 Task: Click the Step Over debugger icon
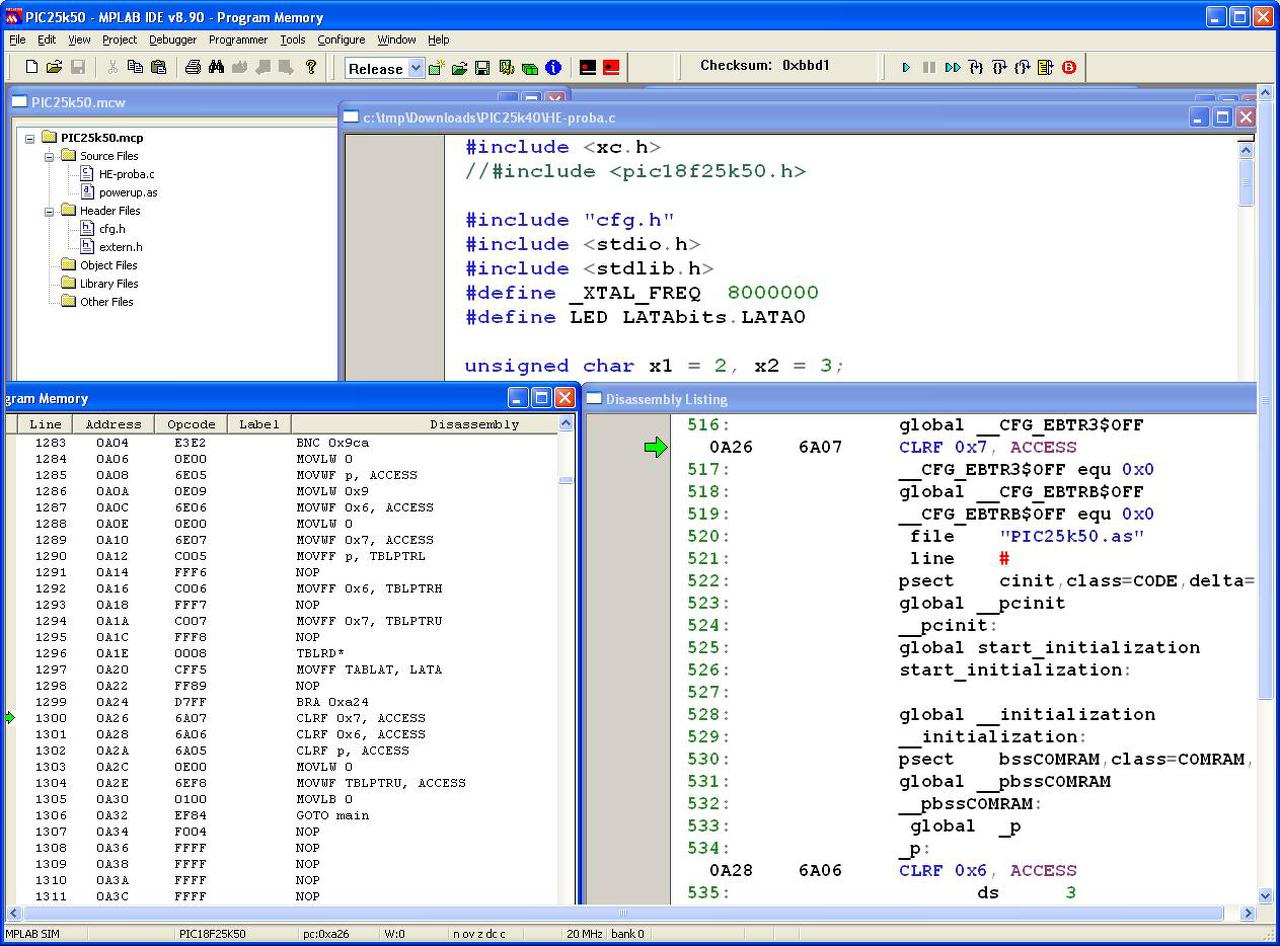point(999,68)
